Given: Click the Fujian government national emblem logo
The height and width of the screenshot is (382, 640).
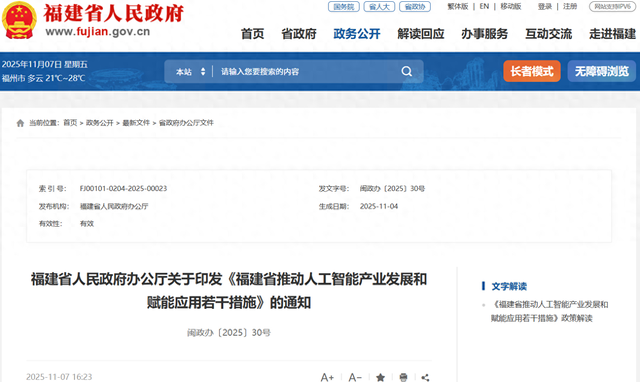Looking at the screenshot, I should [19, 20].
